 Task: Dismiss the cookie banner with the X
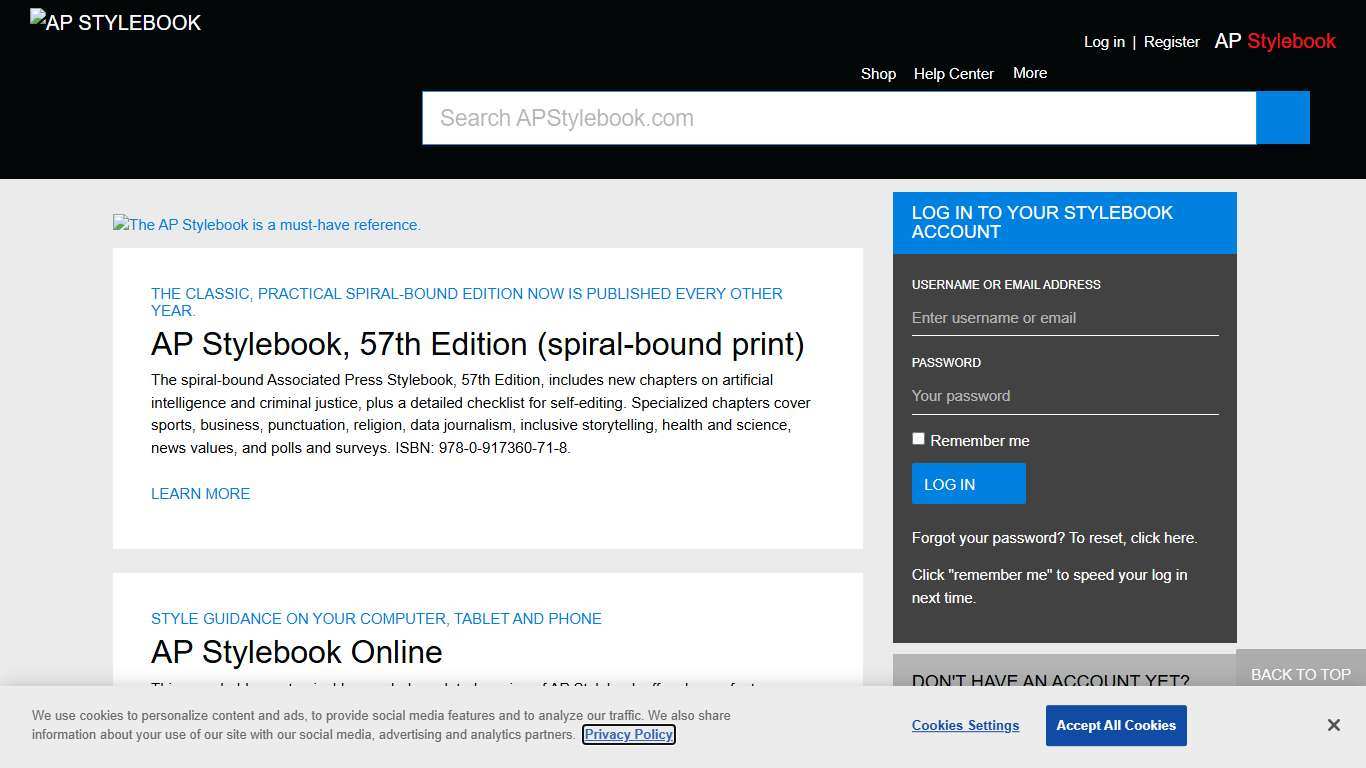[x=1333, y=725]
